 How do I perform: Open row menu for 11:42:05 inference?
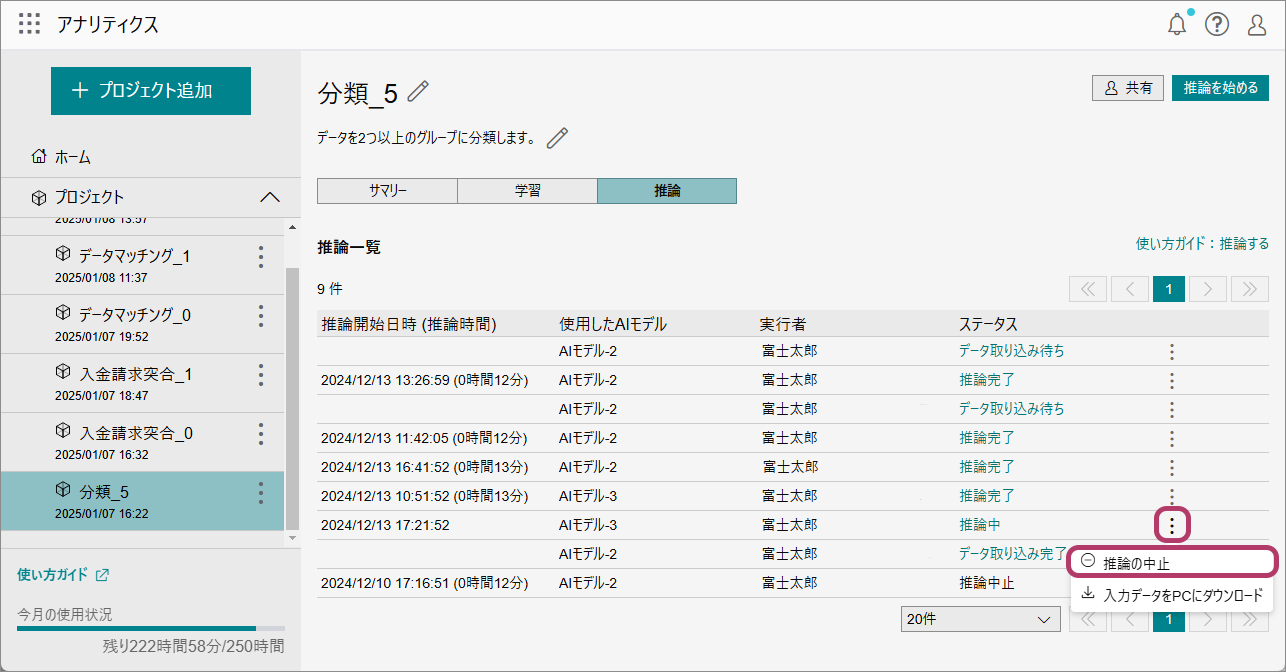click(x=1171, y=438)
